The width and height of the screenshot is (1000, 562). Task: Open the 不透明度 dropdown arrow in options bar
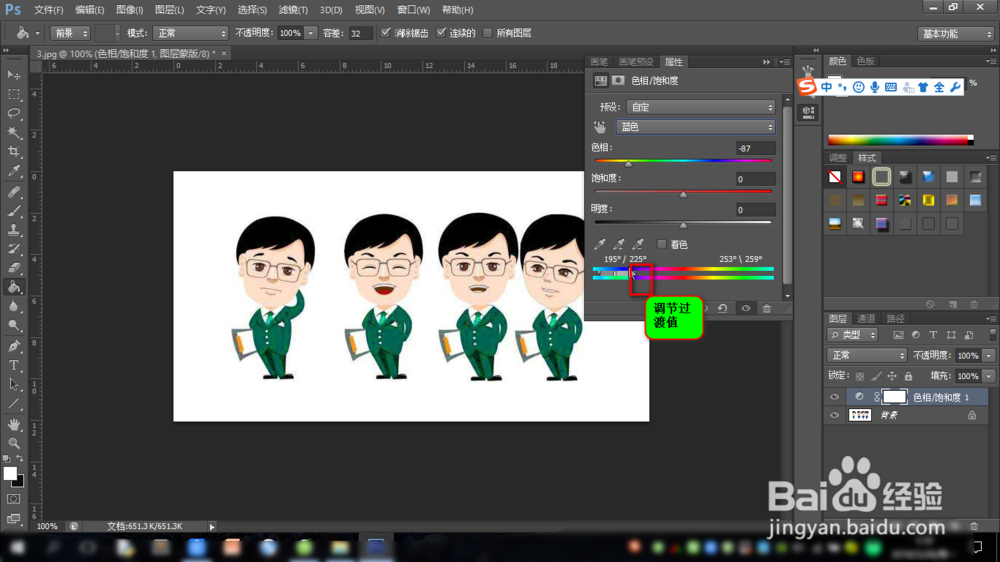coord(311,33)
